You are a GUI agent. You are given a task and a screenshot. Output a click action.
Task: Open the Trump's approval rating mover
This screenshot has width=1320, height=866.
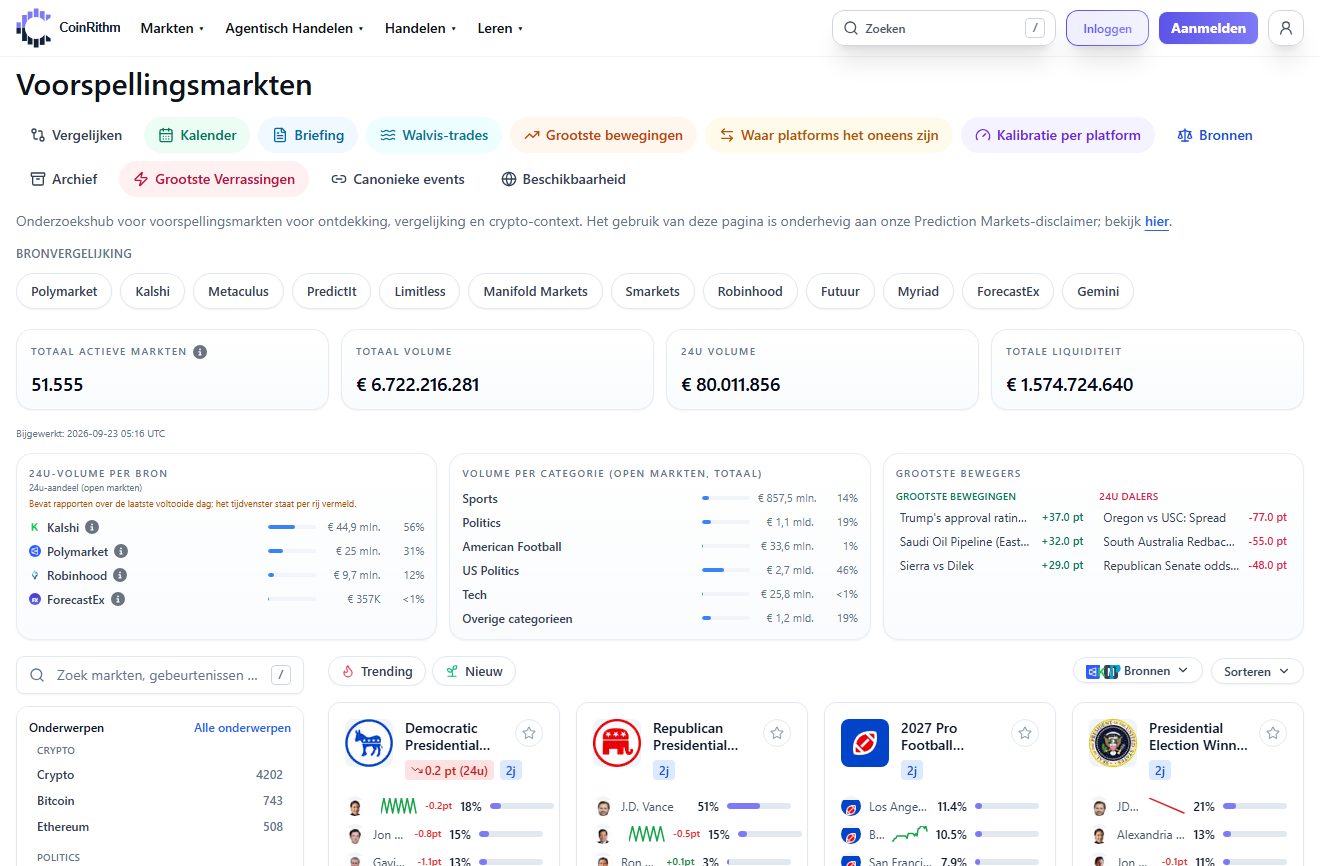[x=992, y=518]
